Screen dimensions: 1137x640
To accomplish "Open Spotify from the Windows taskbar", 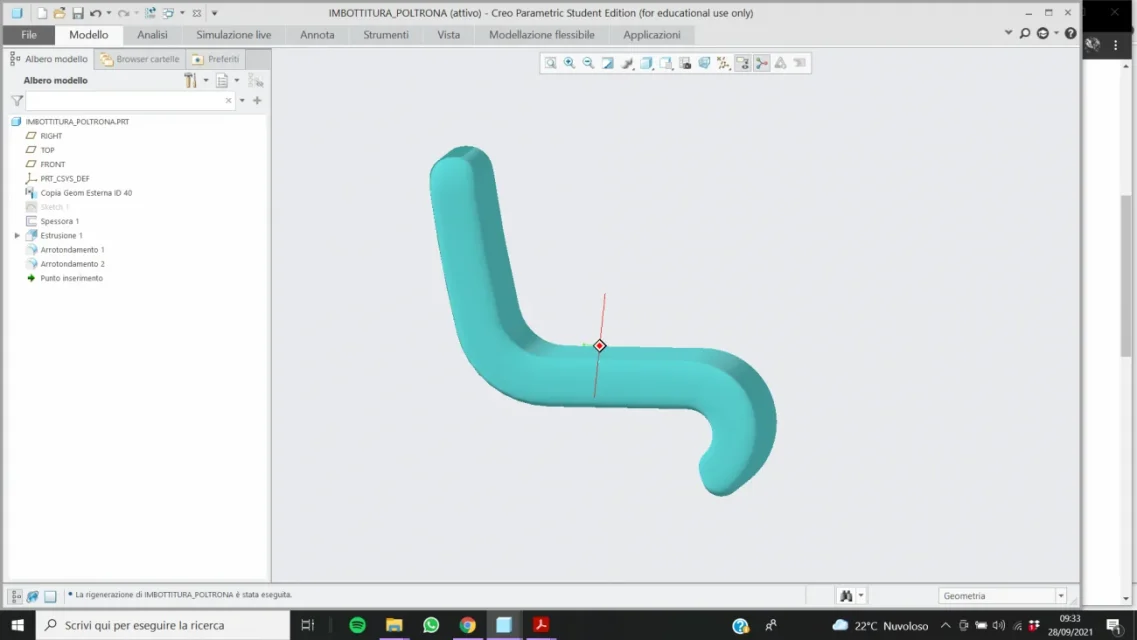I will [357, 625].
